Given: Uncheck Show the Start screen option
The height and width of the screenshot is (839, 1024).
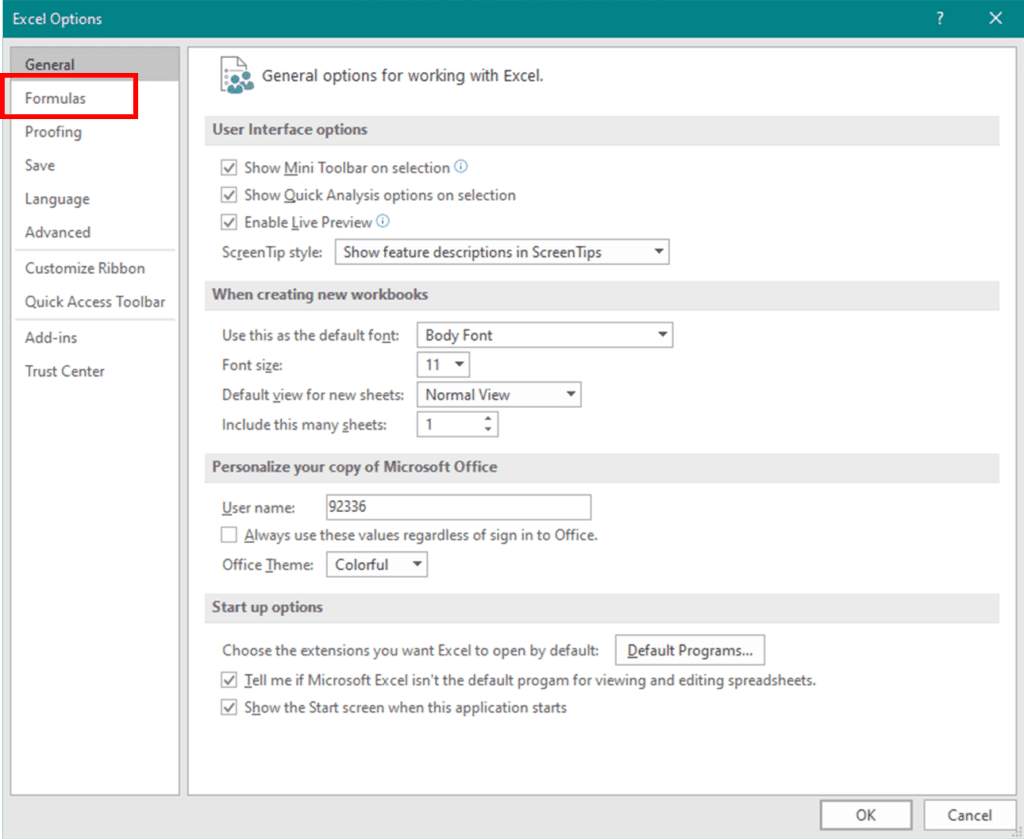Looking at the screenshot, I should tap(228, 707).
